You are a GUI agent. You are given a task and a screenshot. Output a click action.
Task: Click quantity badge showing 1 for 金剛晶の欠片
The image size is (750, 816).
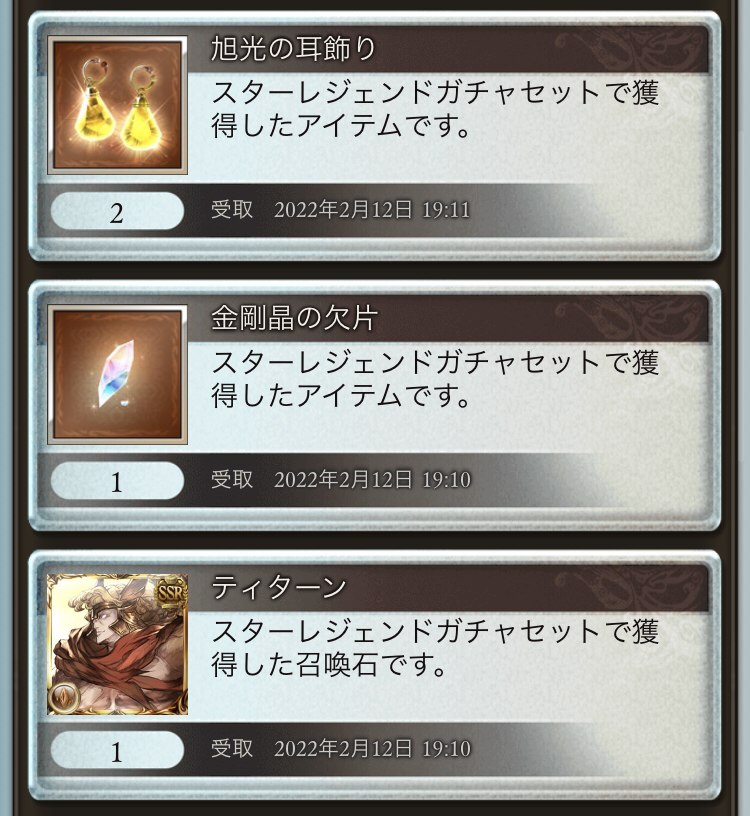[117, 481]
